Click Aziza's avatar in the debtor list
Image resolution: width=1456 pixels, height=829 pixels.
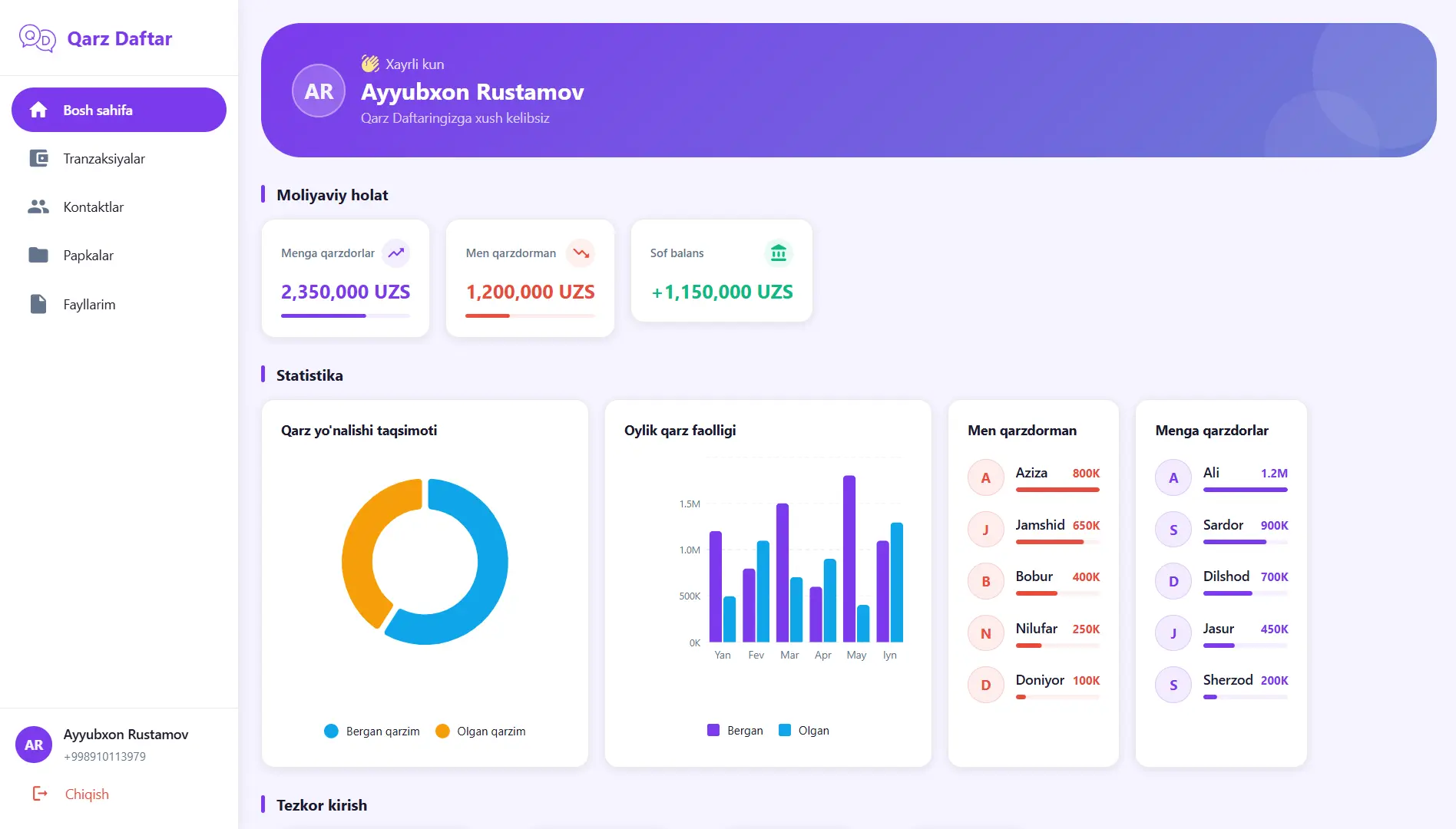[985, 477]
